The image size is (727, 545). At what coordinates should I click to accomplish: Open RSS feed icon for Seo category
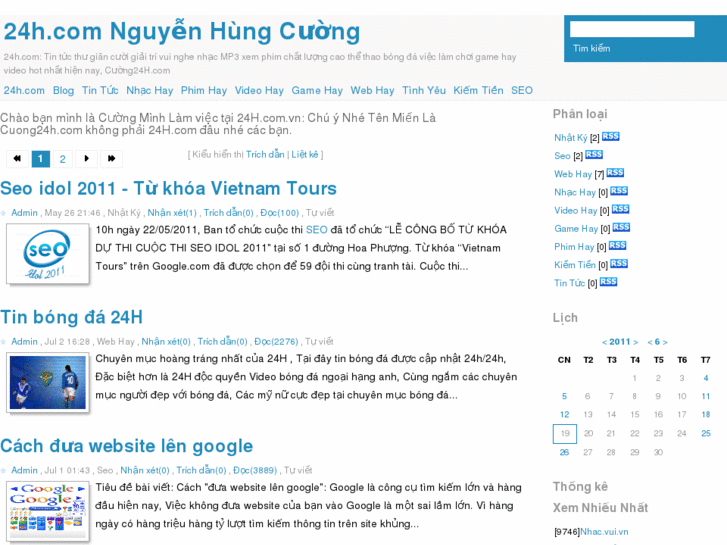tap(594, 154)
